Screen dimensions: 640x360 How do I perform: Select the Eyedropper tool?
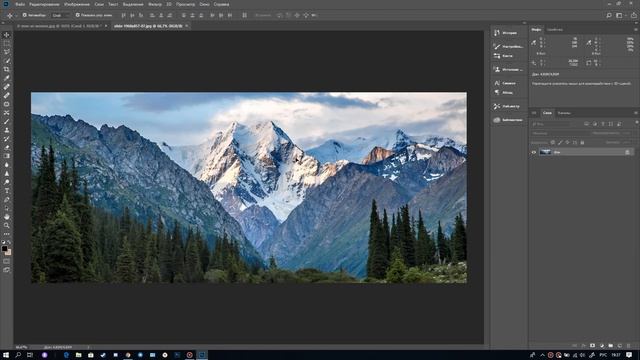pyautogui.click(x=7, y=78)
